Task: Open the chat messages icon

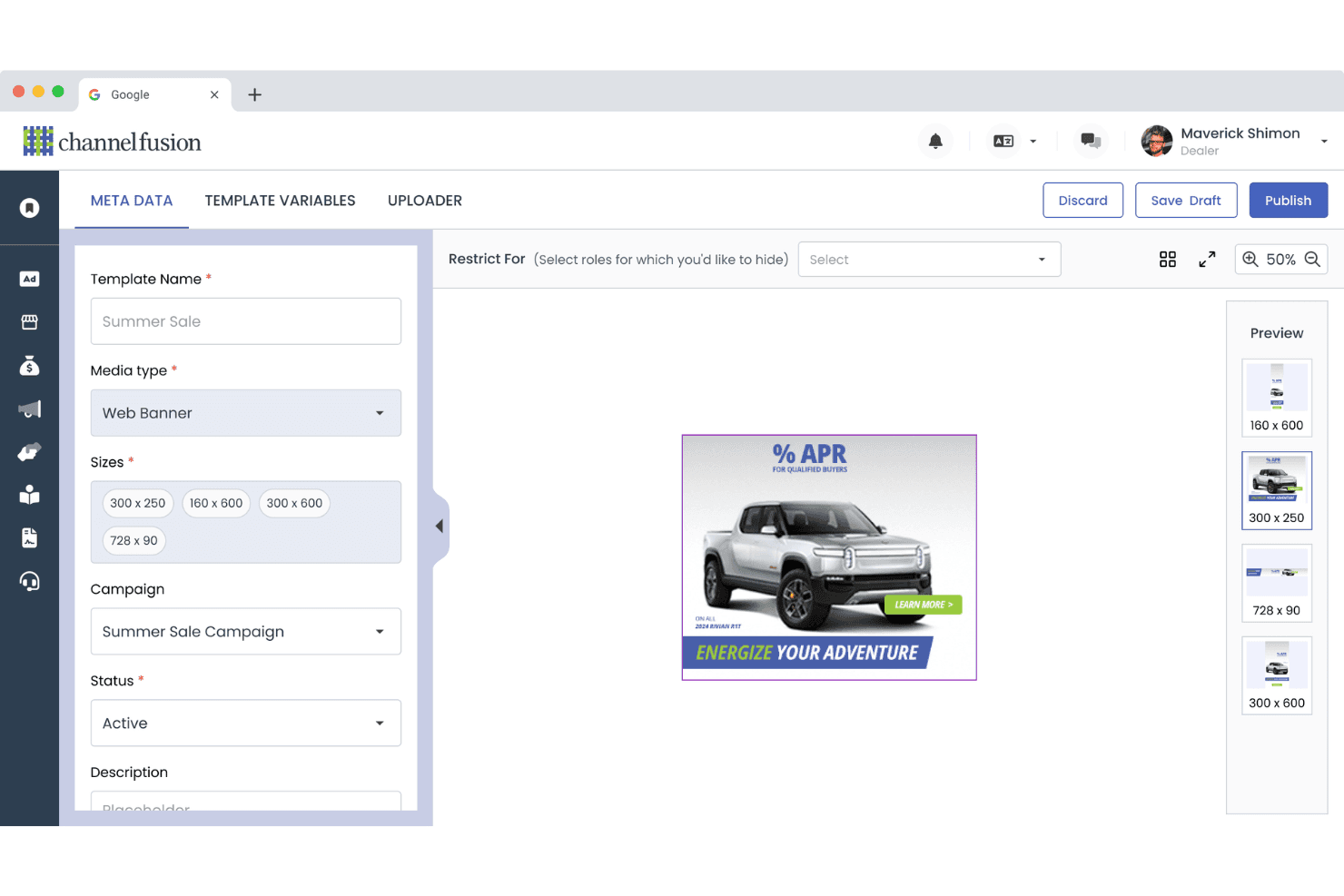Action: [1091, 141]
